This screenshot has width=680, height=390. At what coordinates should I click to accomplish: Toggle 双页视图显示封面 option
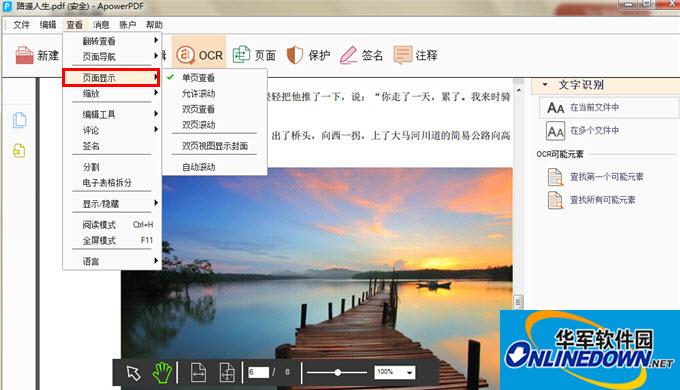215,146
